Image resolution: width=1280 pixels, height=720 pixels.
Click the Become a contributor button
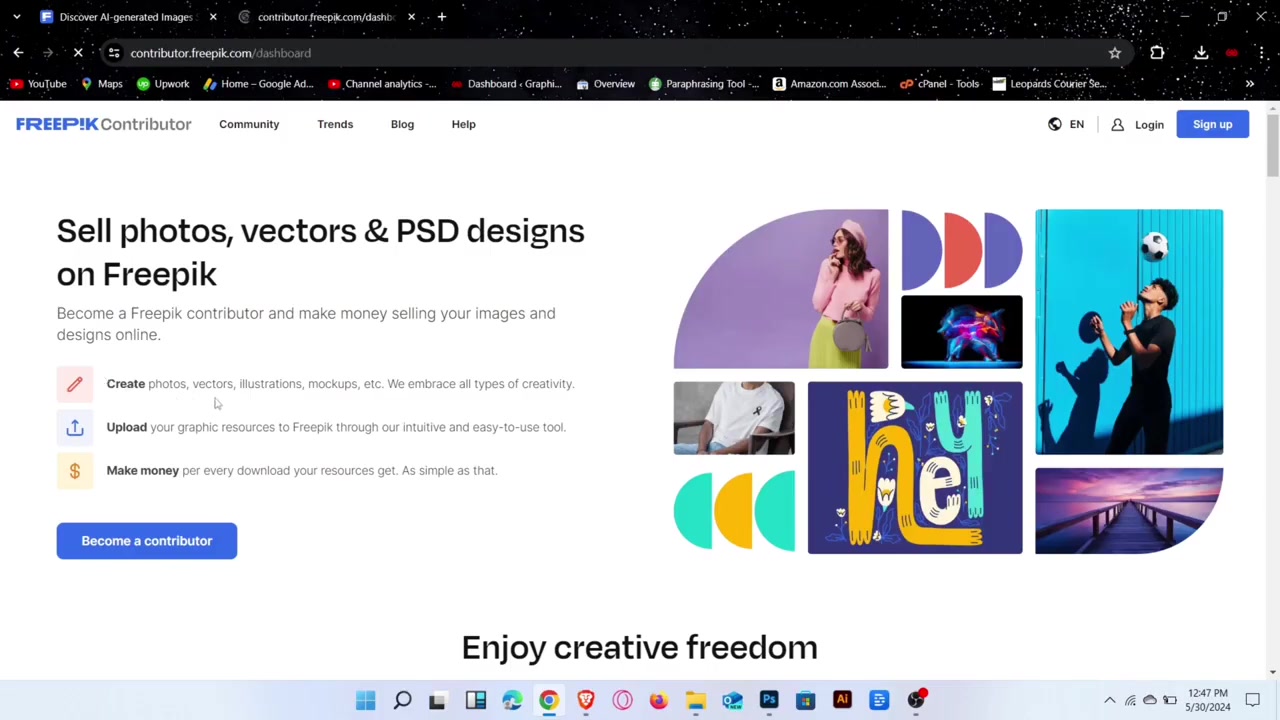coord(146,540)
